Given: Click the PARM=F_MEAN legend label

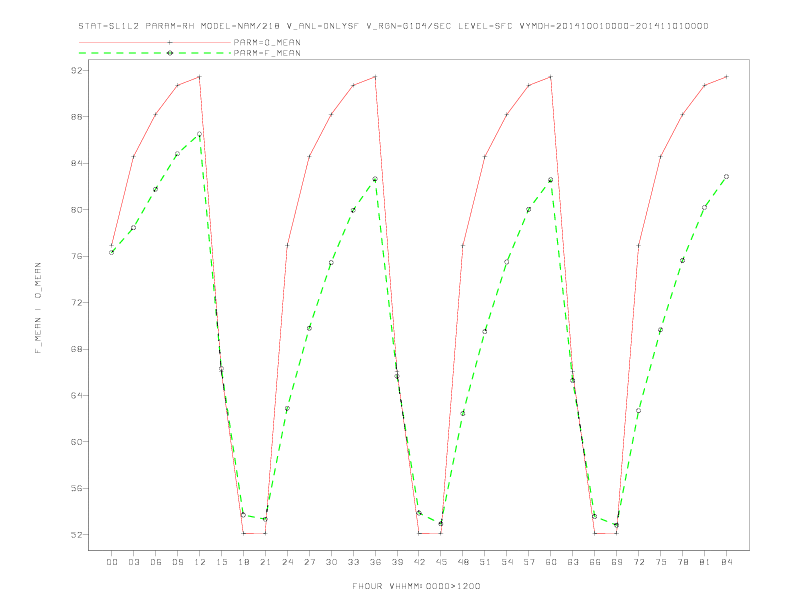Looking at the screenshot, I should [x=267, y=53].
